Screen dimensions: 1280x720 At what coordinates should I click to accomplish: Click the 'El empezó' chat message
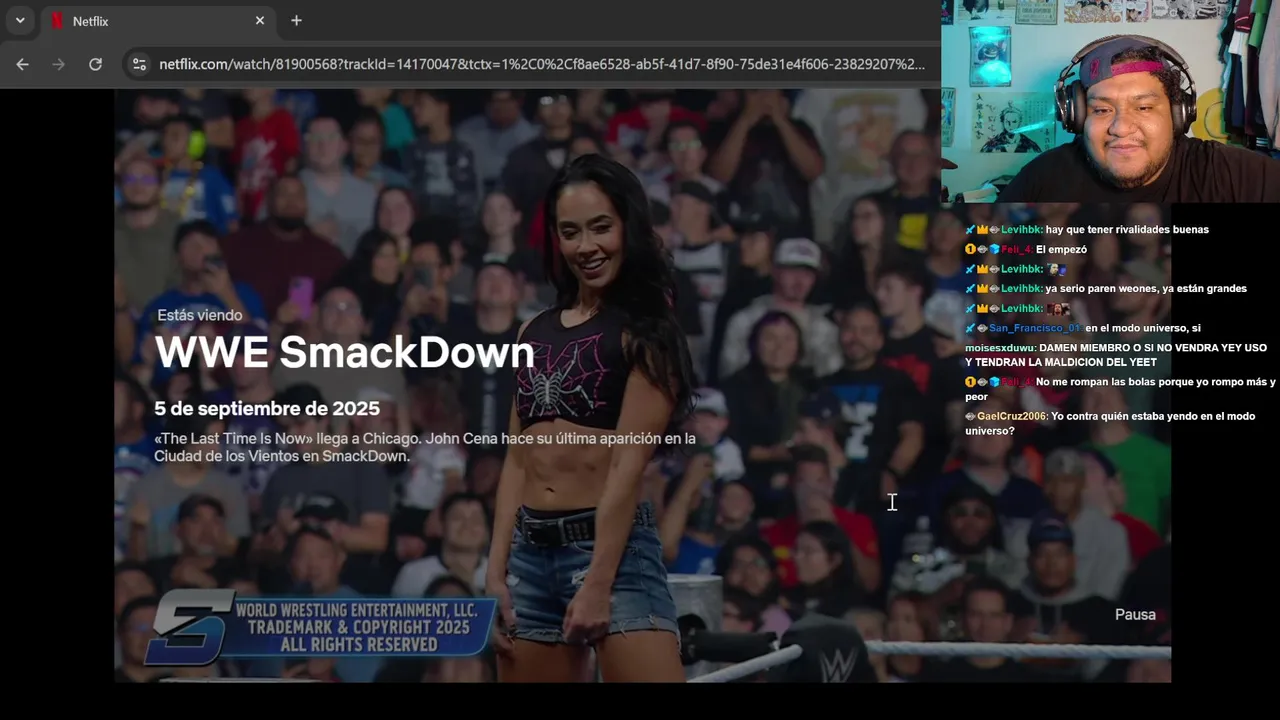(x=1026, y=249)
